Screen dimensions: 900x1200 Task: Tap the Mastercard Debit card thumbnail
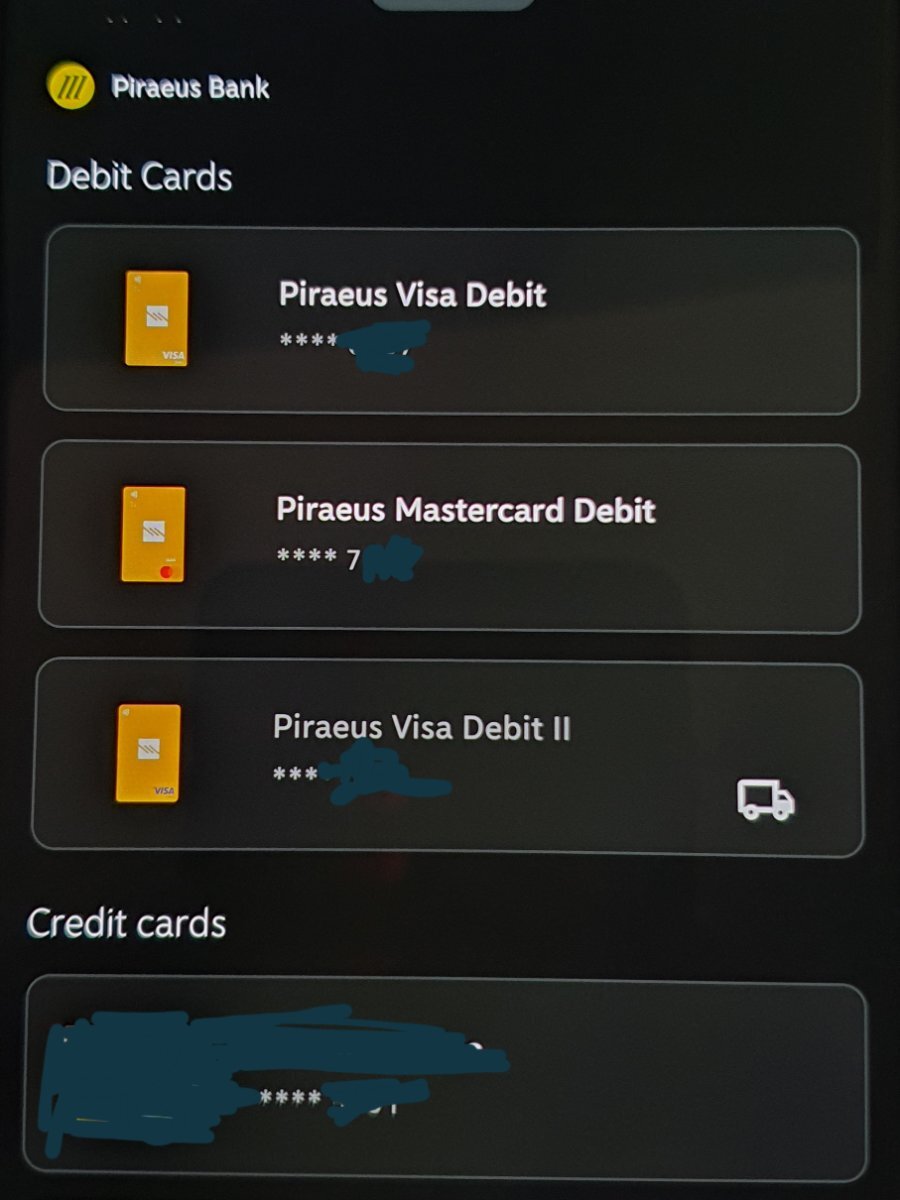point(153,534)
